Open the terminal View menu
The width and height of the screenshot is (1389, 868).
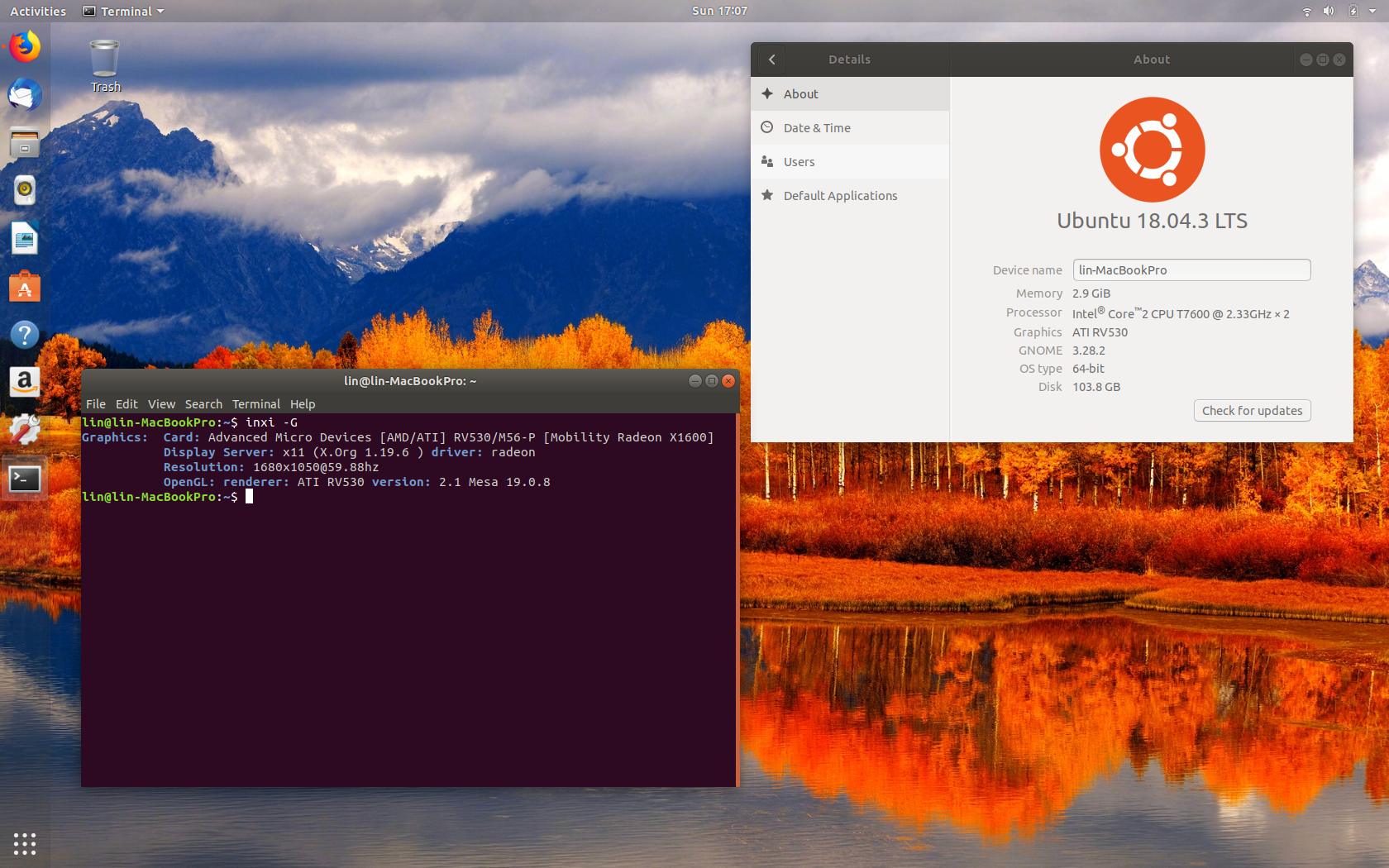[x=161, y=404]
